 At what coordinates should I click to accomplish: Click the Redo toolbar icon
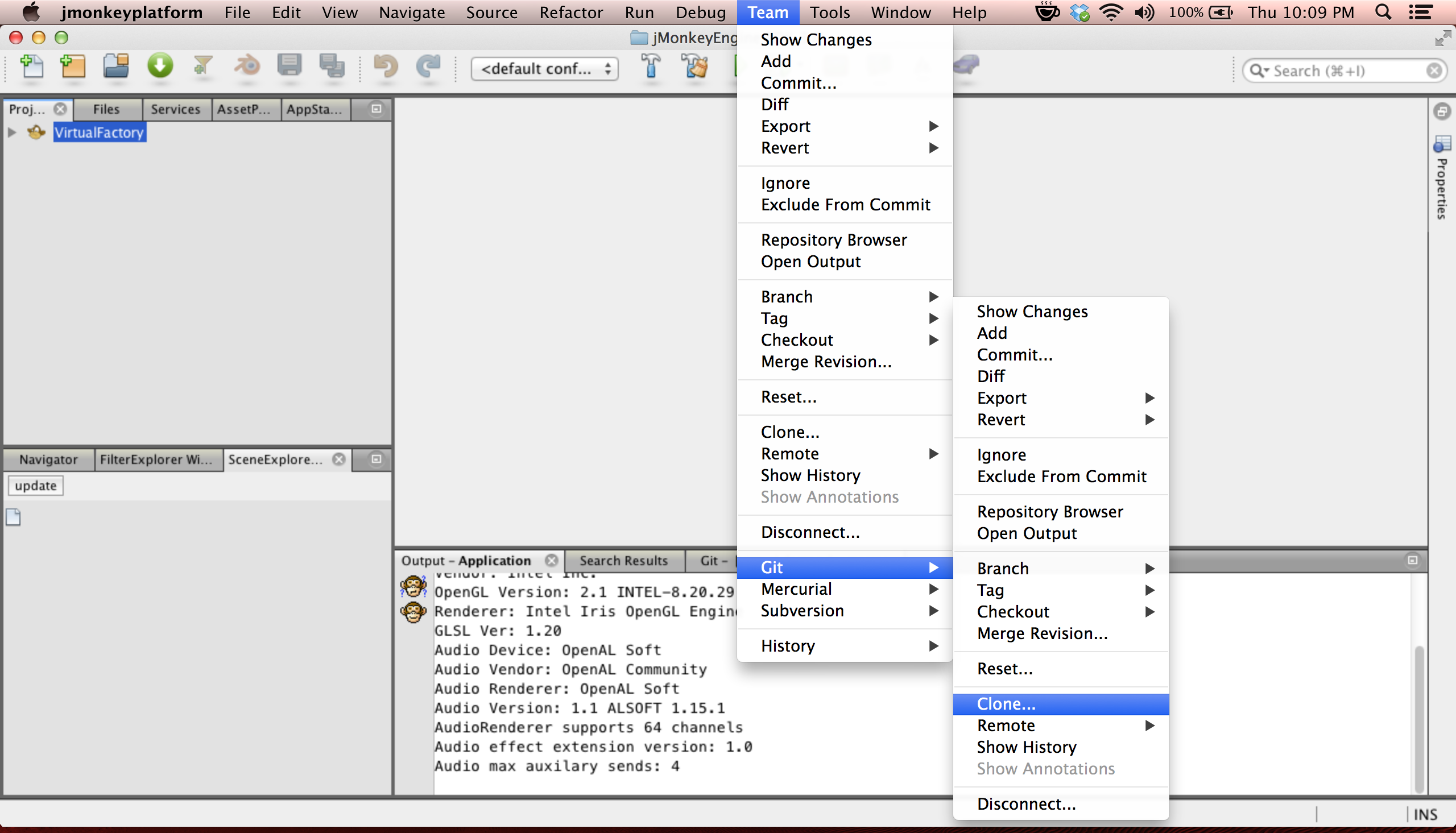[x=428, y=68]
